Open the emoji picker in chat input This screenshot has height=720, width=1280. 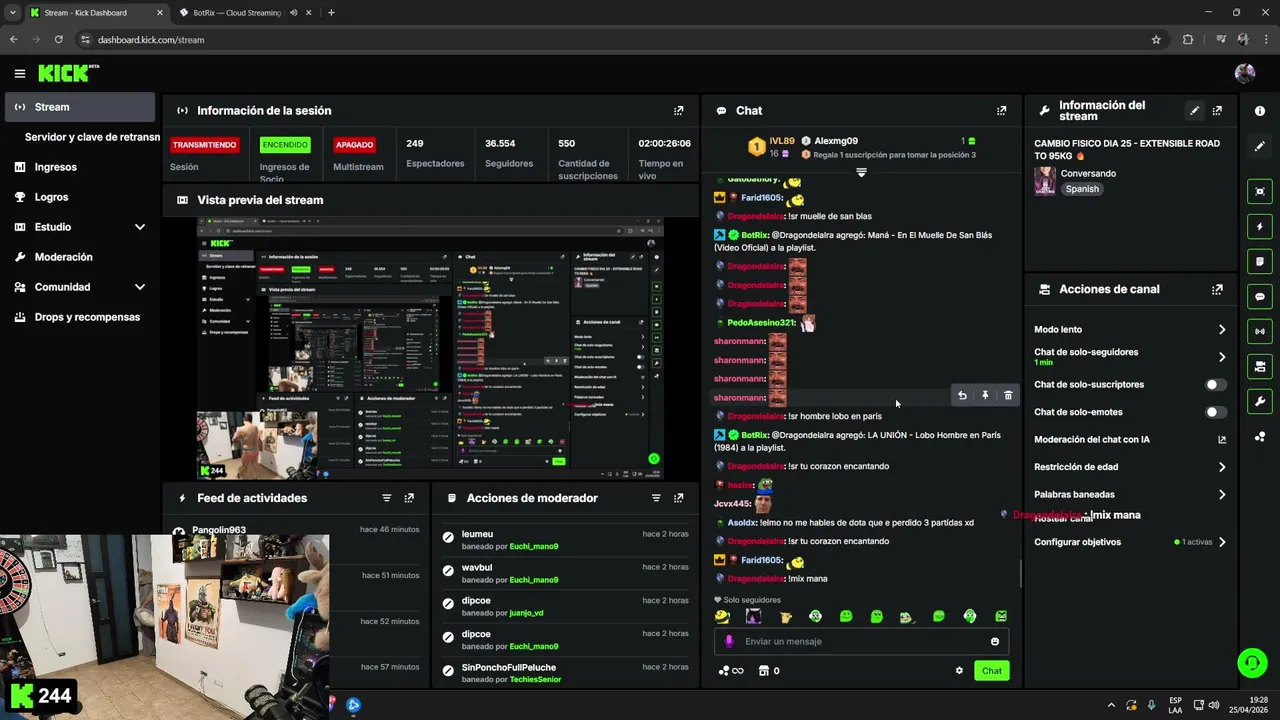tap(994, 642)
